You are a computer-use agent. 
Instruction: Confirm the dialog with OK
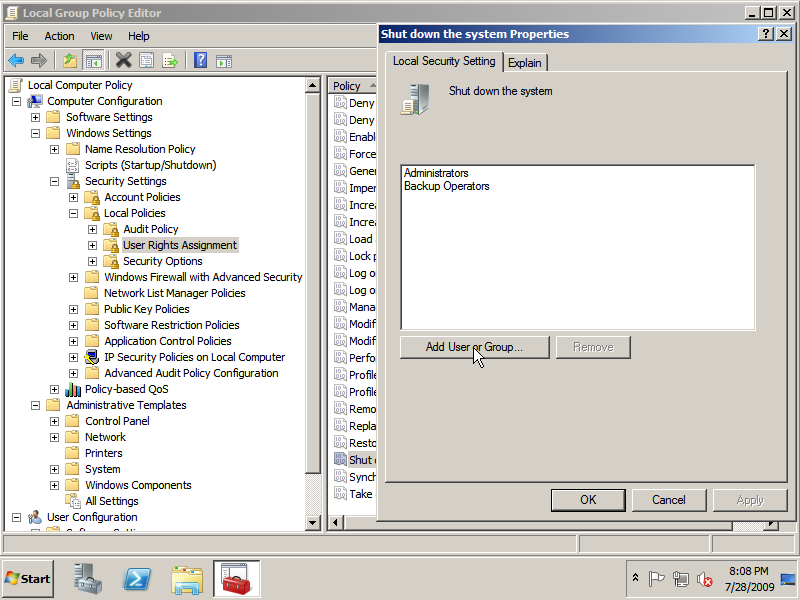588,500
